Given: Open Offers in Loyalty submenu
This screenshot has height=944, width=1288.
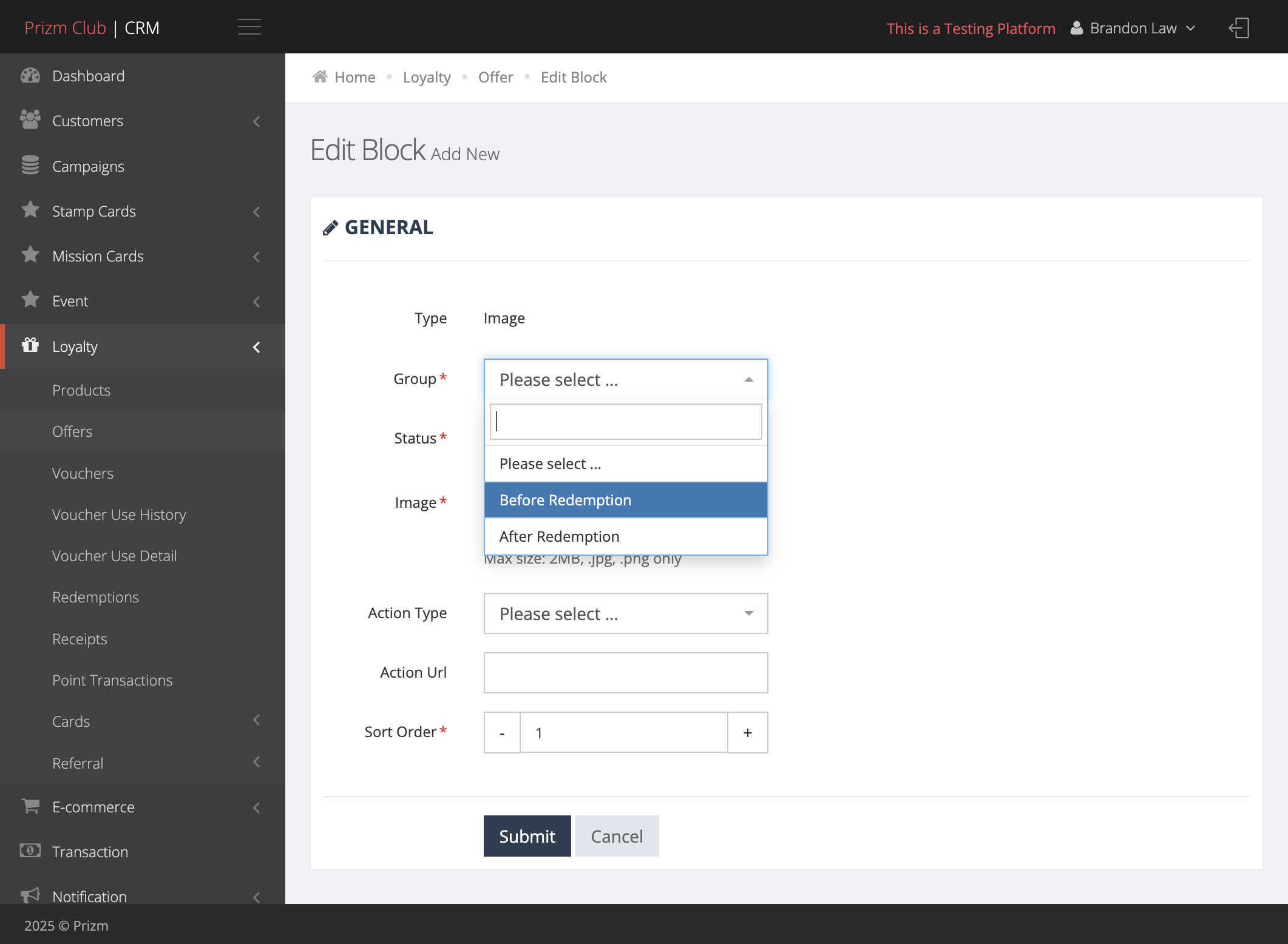Looking at the screenshot, I should tap(72, 431).
